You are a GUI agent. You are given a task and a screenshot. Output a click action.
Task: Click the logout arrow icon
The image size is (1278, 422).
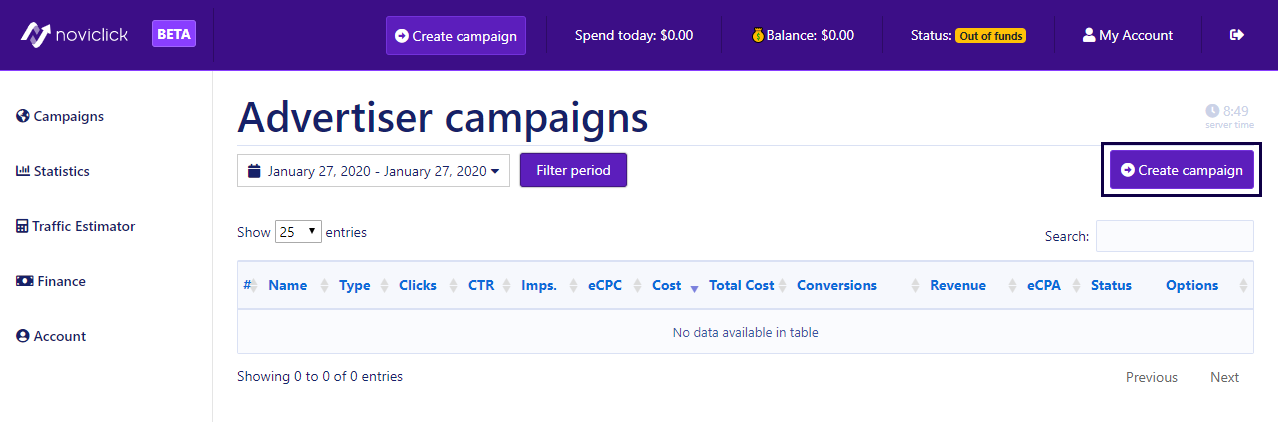pos(1237,35)
